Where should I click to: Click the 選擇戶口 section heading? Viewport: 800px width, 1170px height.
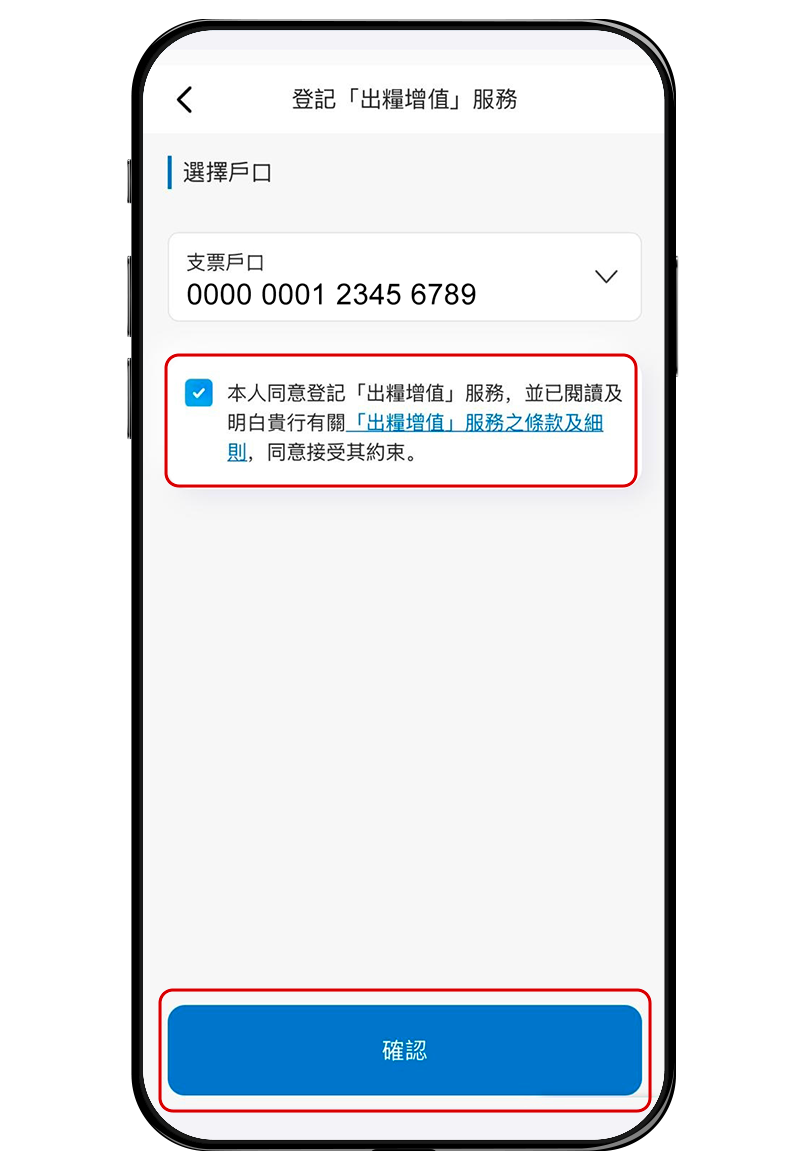click(x=228, y=172)
